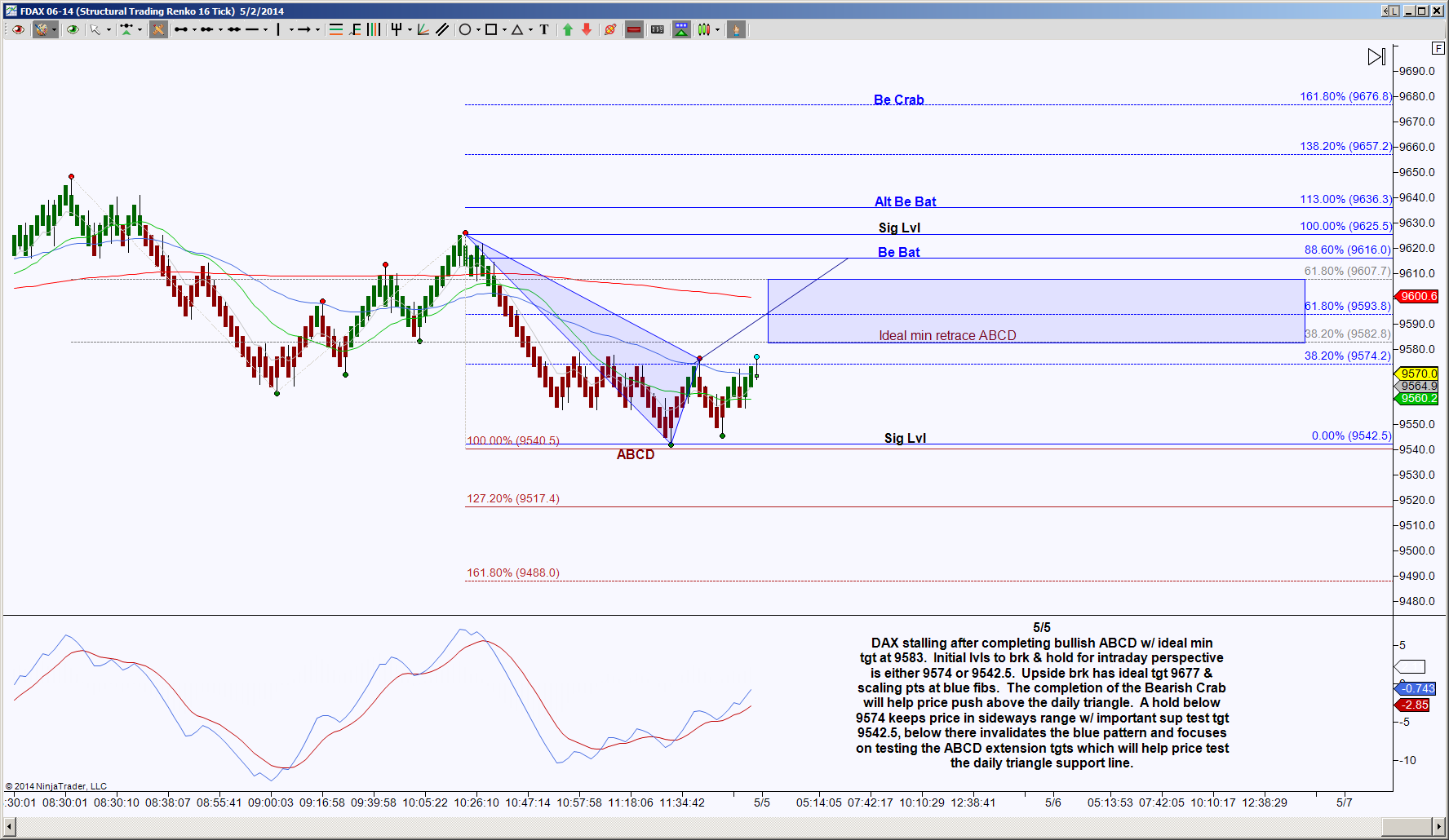Select the vertical time lines tool

[x=374, y=29]
